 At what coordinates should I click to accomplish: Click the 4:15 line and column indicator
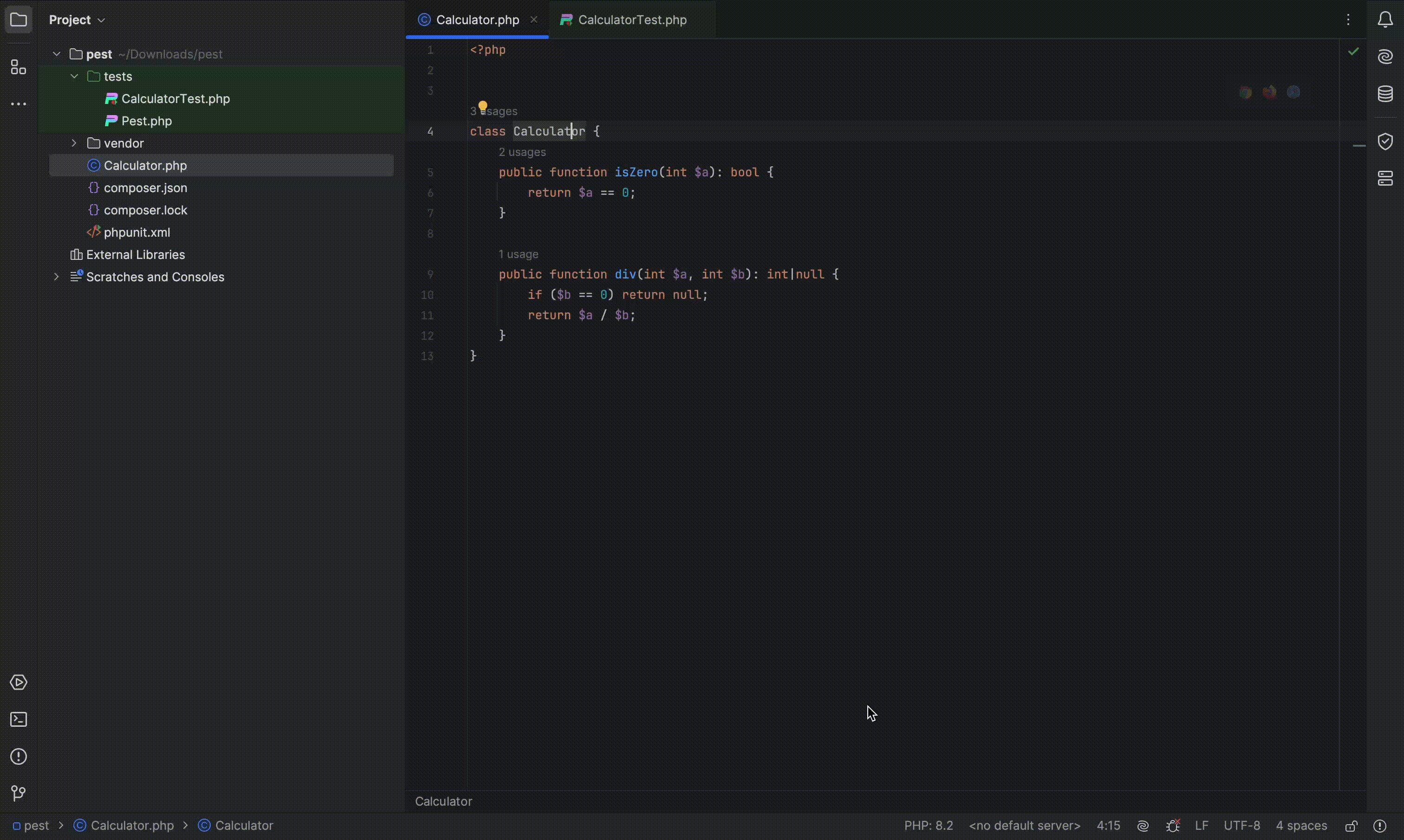click(1108, 827)
